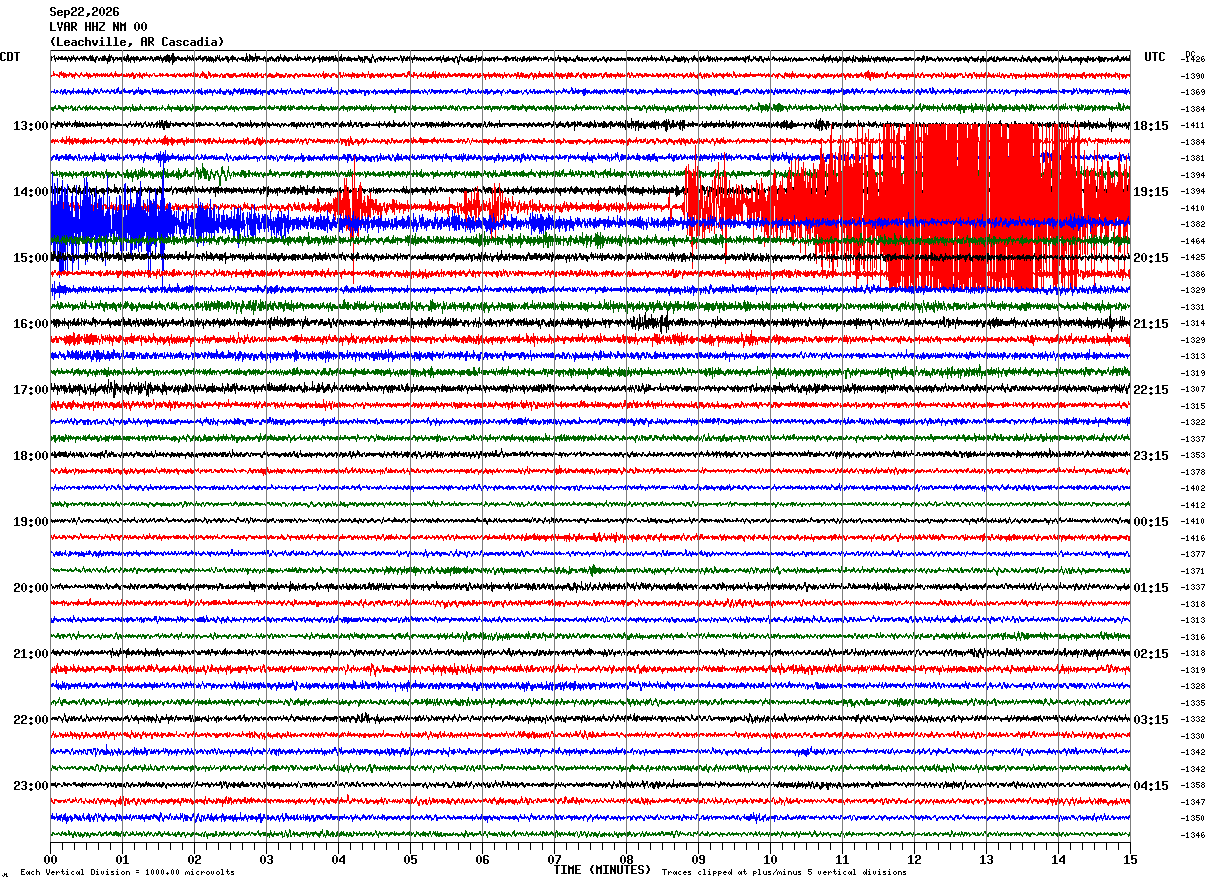Select the 00:15 UTC time label
This screenshot has height=886, width=1210.
click(1150, 521)
